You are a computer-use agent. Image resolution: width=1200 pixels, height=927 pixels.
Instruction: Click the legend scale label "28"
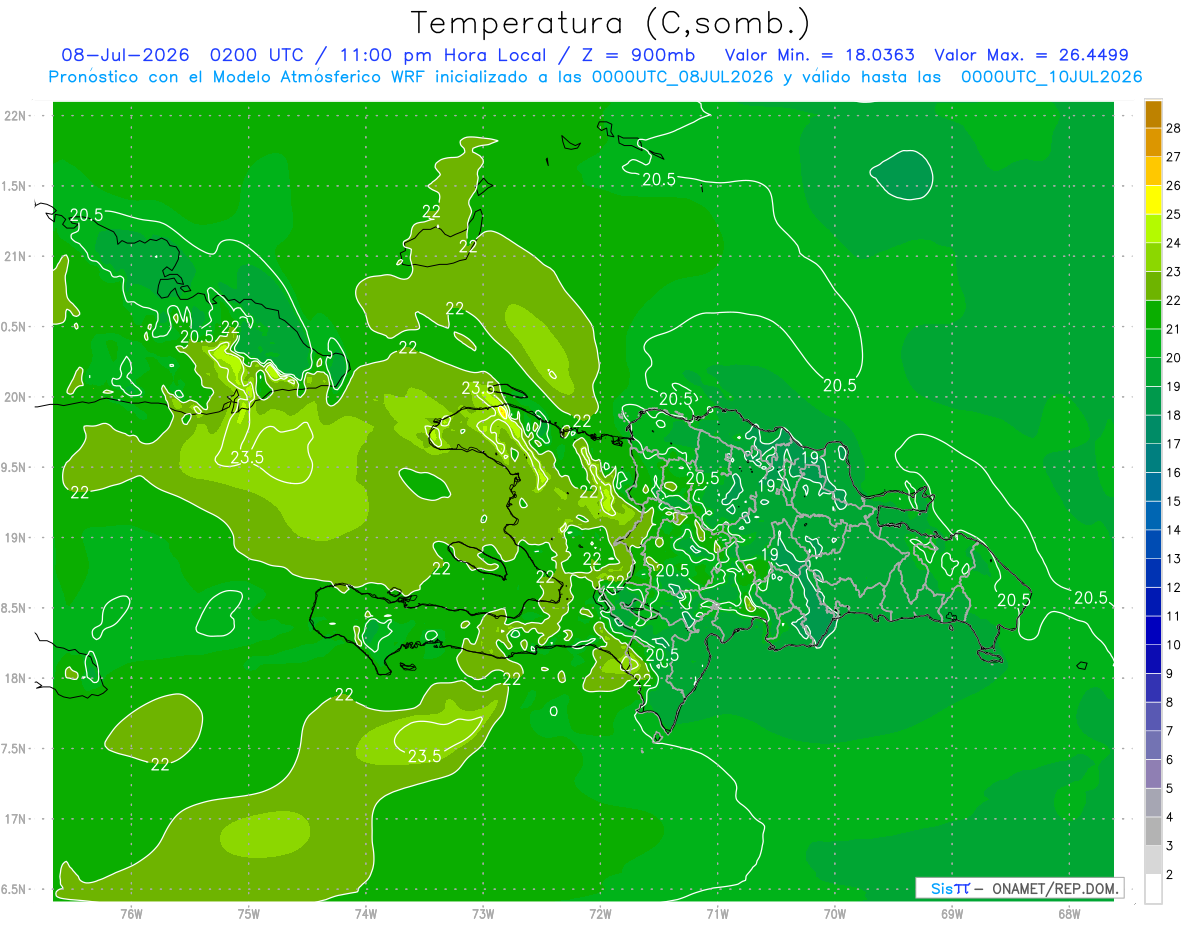(1173, 128)
